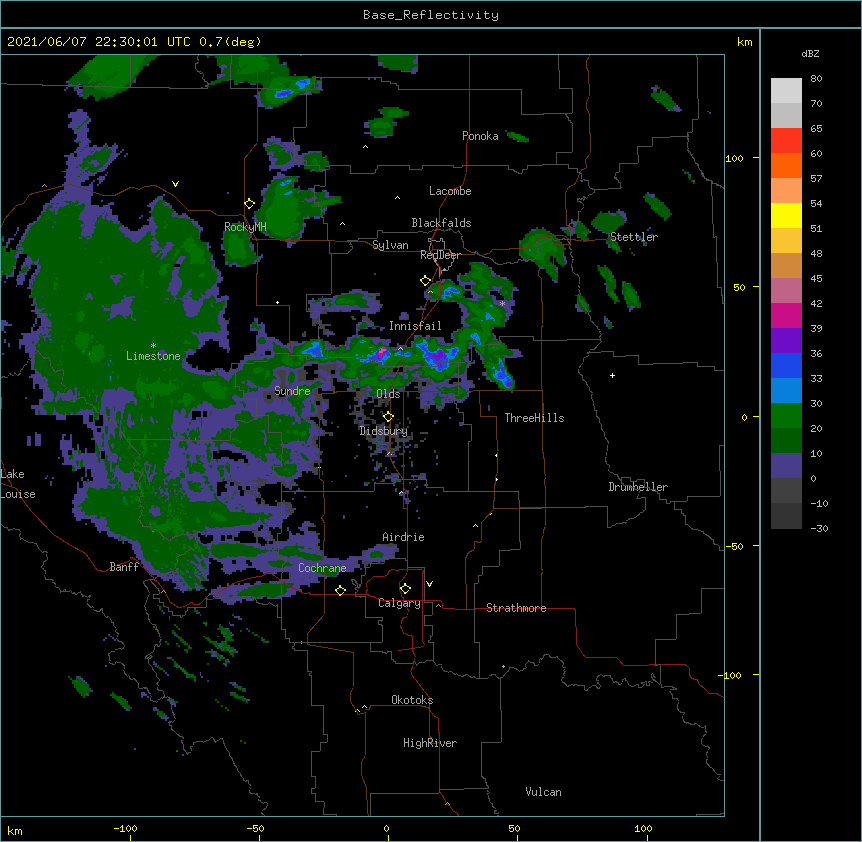
Task: Click the magenta storm core west of Innisfail's road
Action: coord(380,354)
